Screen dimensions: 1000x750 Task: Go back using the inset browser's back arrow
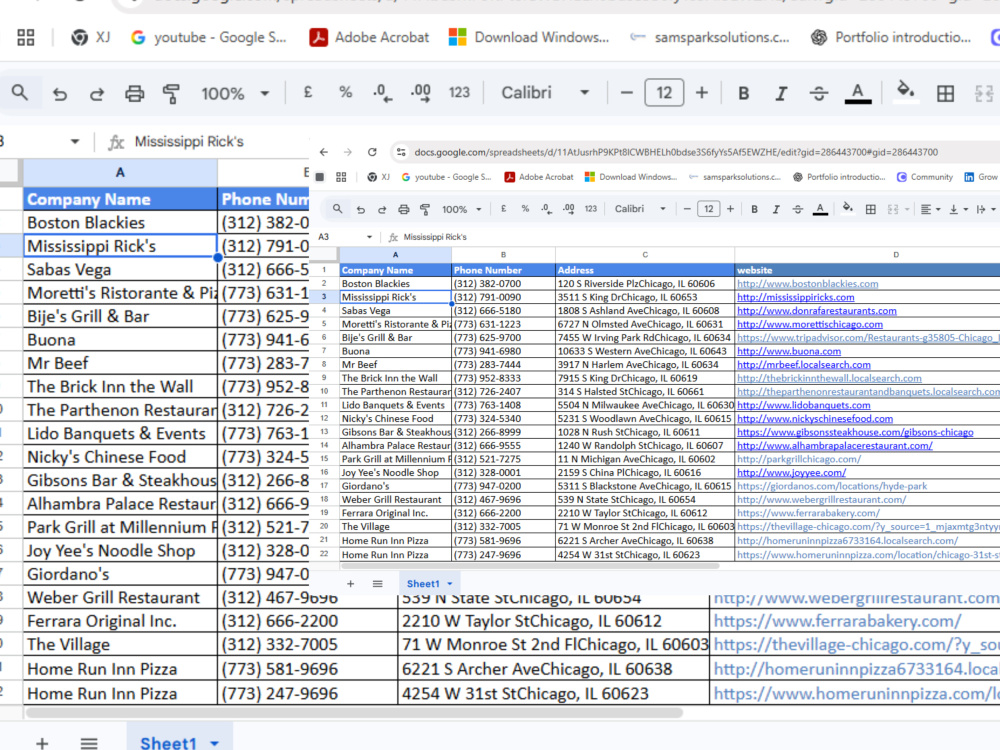tap(324, 152)
